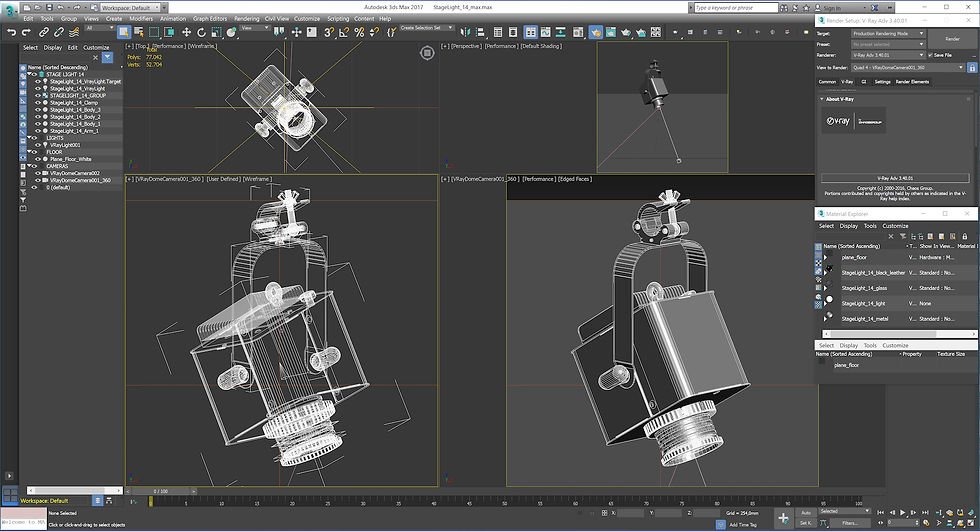Hide the StageLight_14_Clamp object
This screenshot has width=980, height=531.
pyautogui.click(x=38, y=103)
